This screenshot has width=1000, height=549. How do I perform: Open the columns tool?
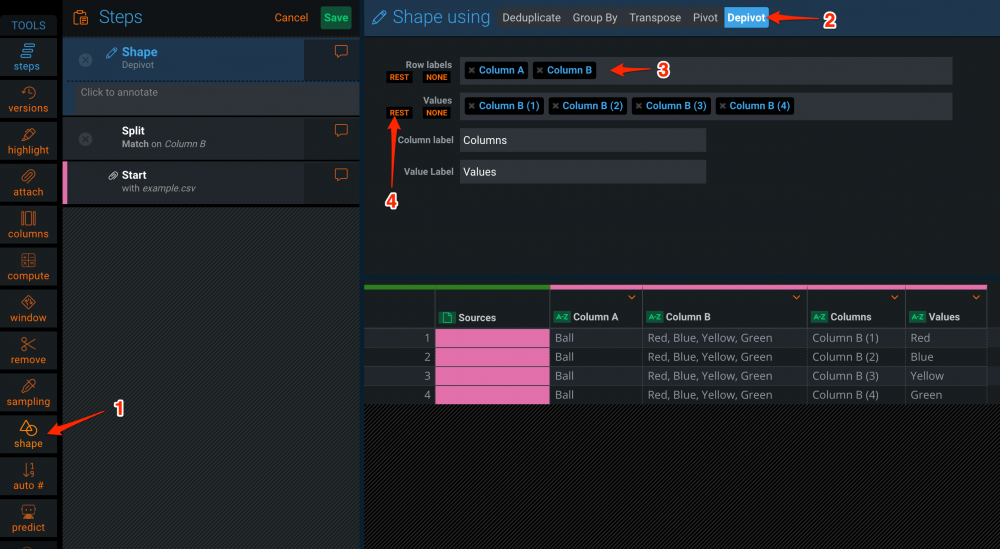tap(28, 224)
